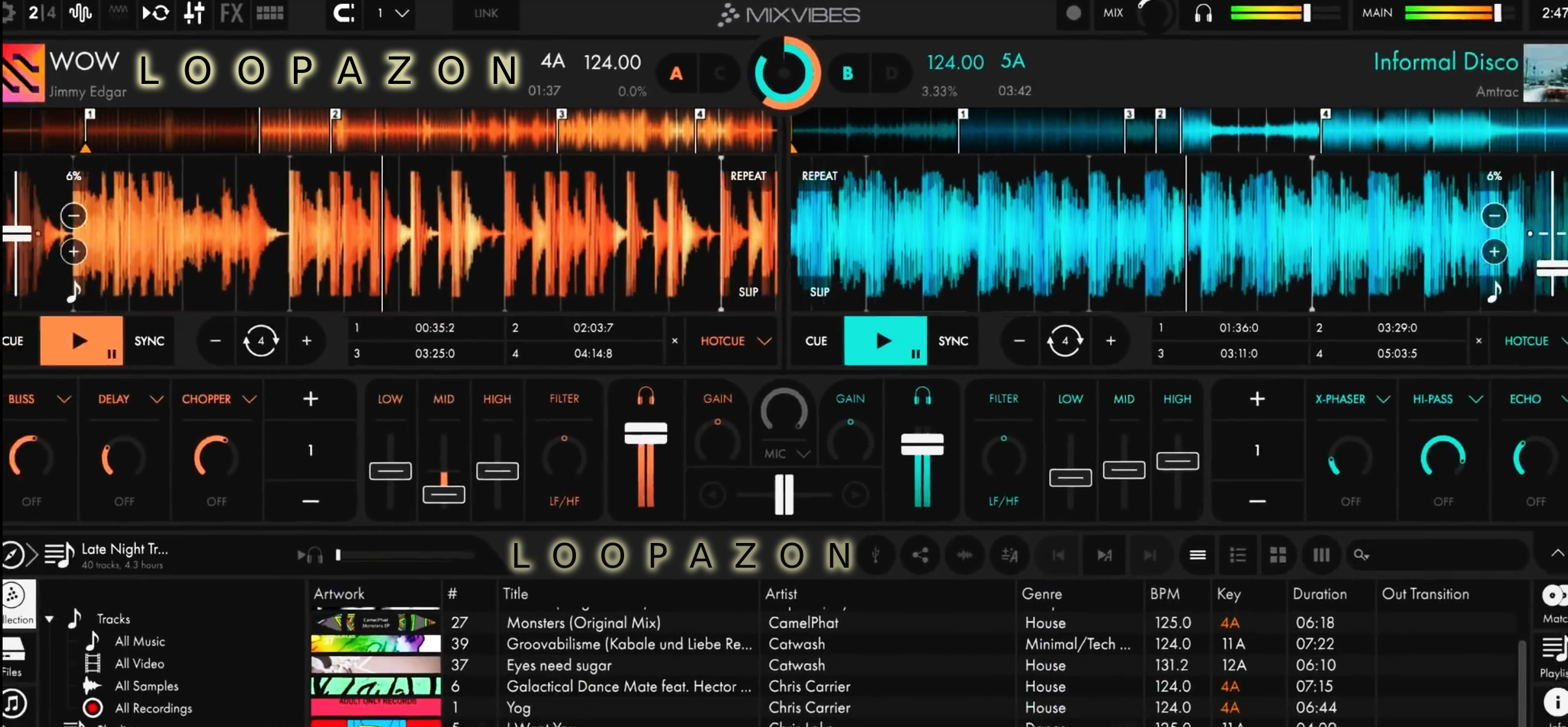Collapse the Tracks tree node
1568x727 pixels.
49,619
